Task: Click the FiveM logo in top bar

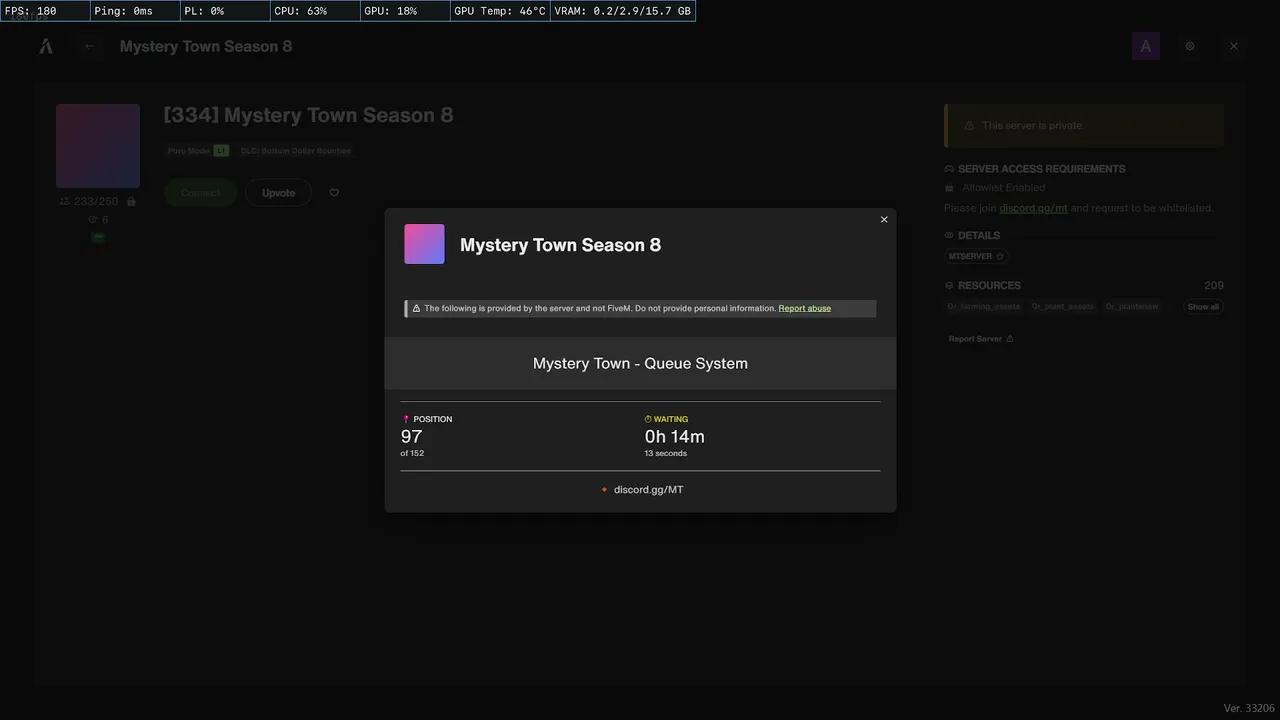Action: (x=46, y=46)
